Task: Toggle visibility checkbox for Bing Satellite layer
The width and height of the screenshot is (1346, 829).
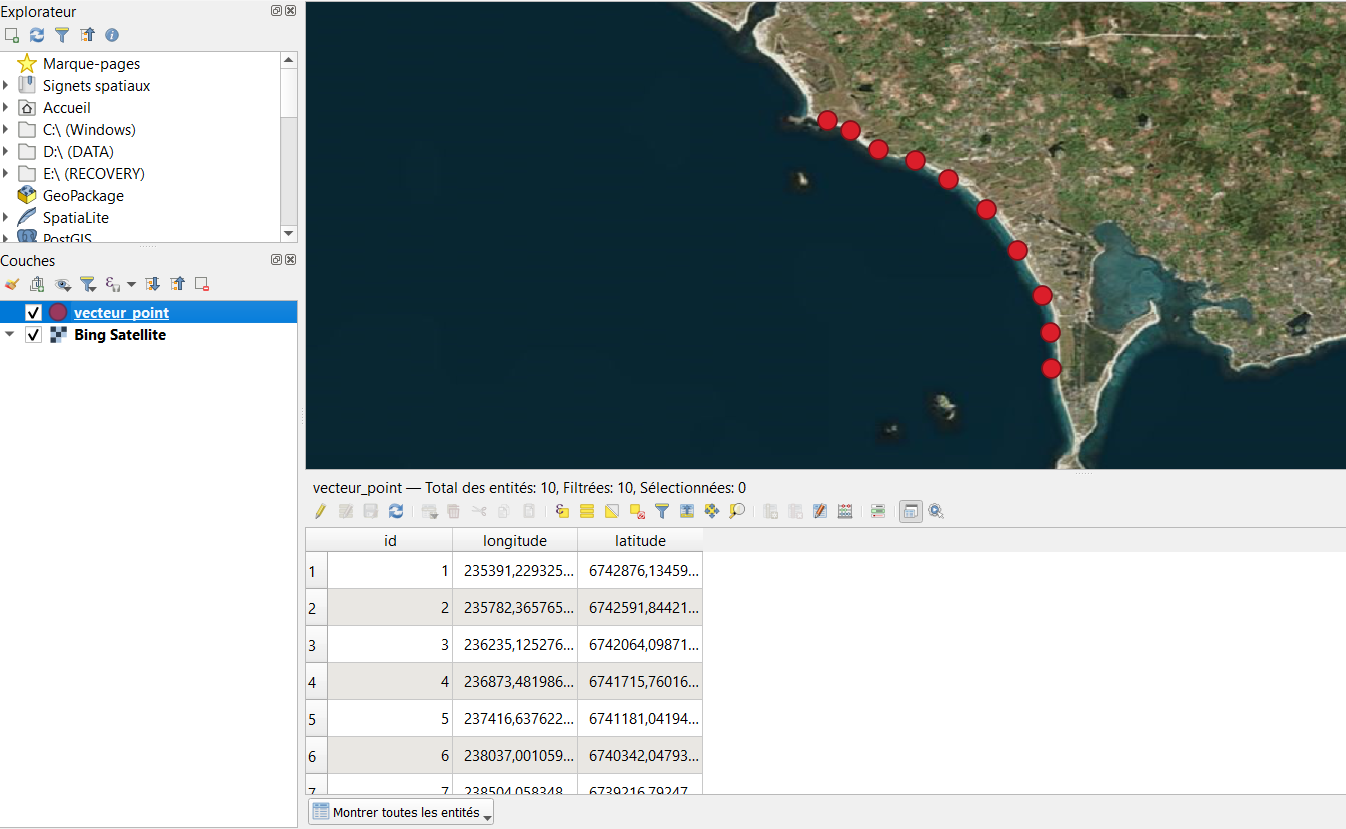Action: [x=33, y=335]
